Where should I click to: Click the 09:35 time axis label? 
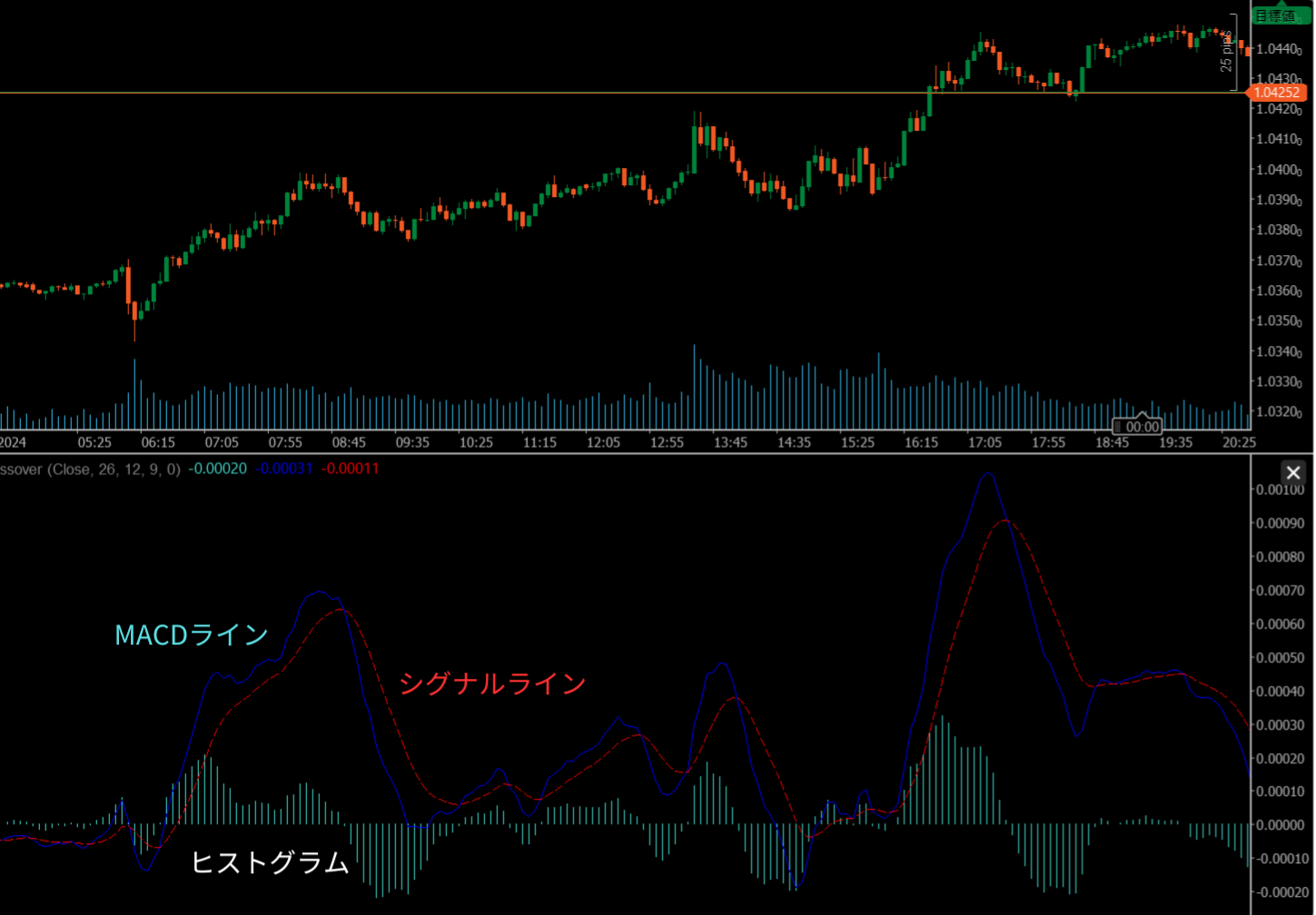tap(412, 443)
